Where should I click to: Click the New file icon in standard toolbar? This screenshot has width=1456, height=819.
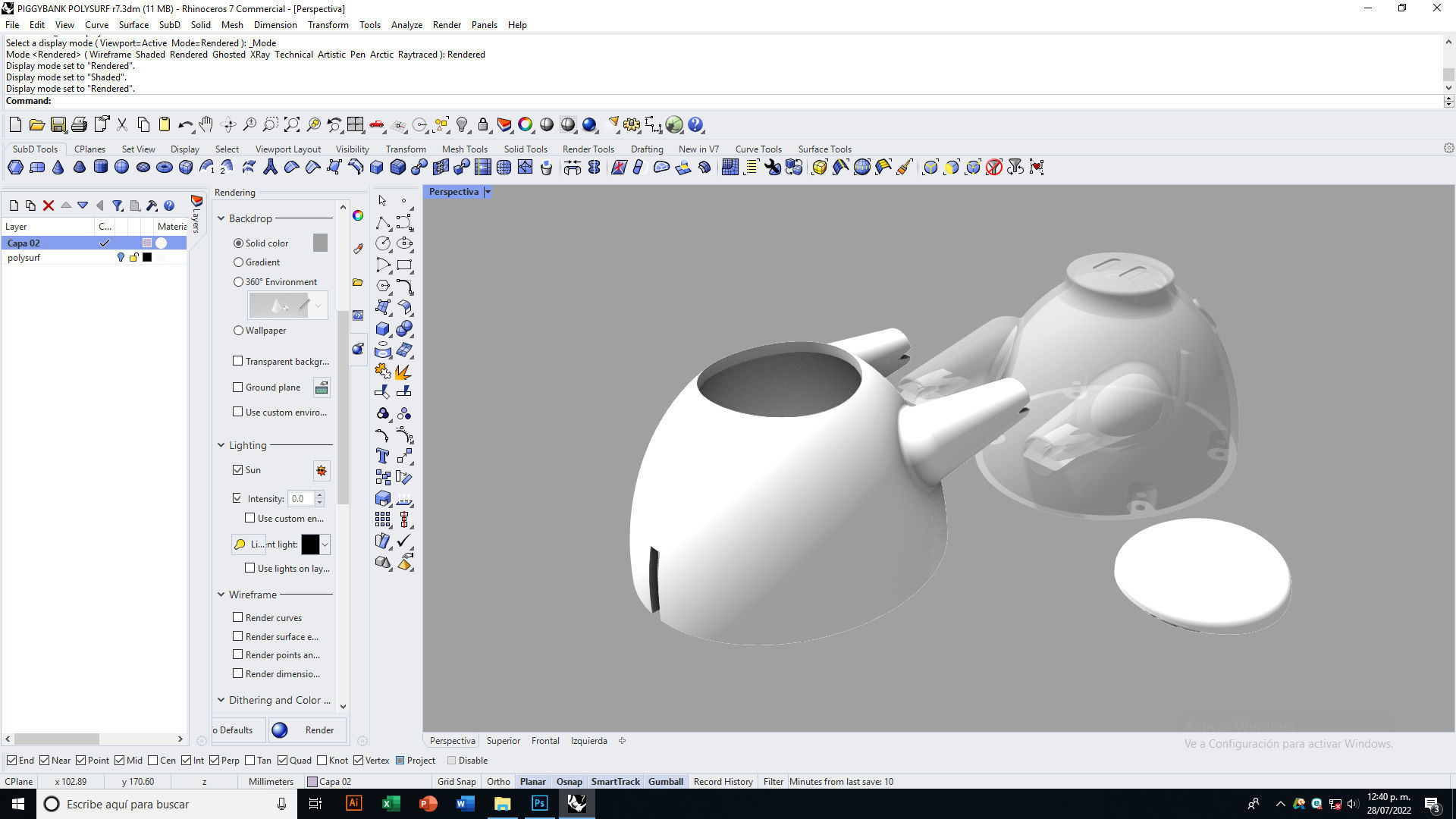pos(15,124)
